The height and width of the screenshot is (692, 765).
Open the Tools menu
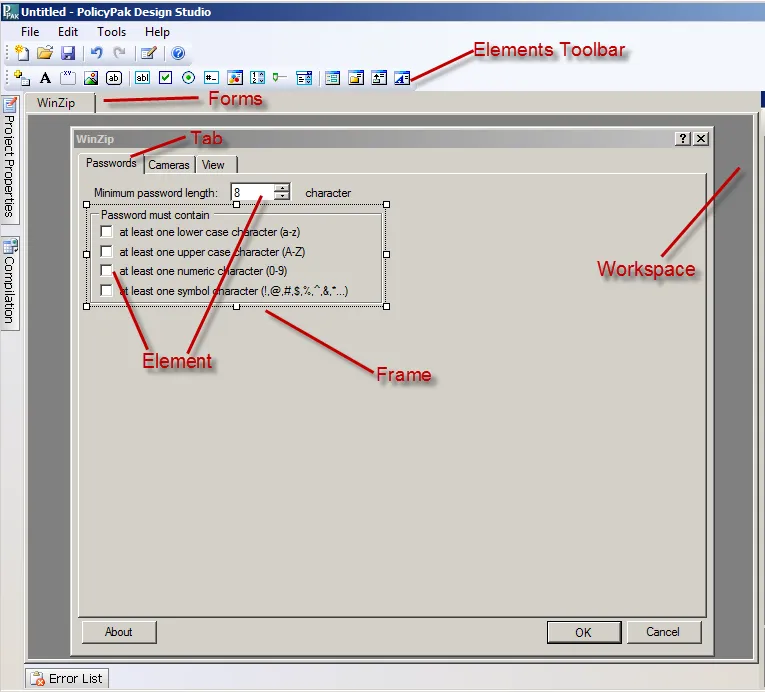(111, 32)
